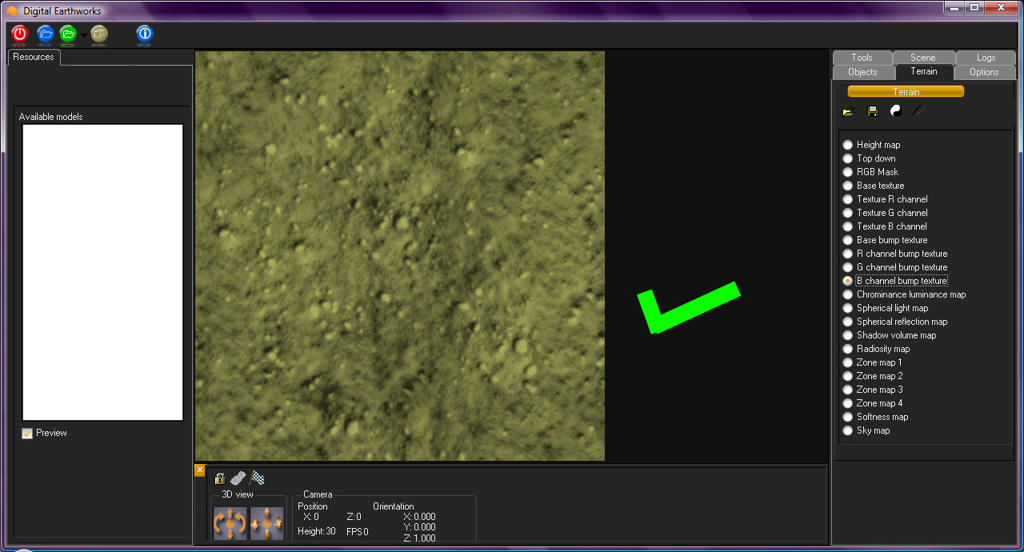Screen dimensions: 1024x552
Task: Click the checkered flag icon
Action: coord(257,479)
